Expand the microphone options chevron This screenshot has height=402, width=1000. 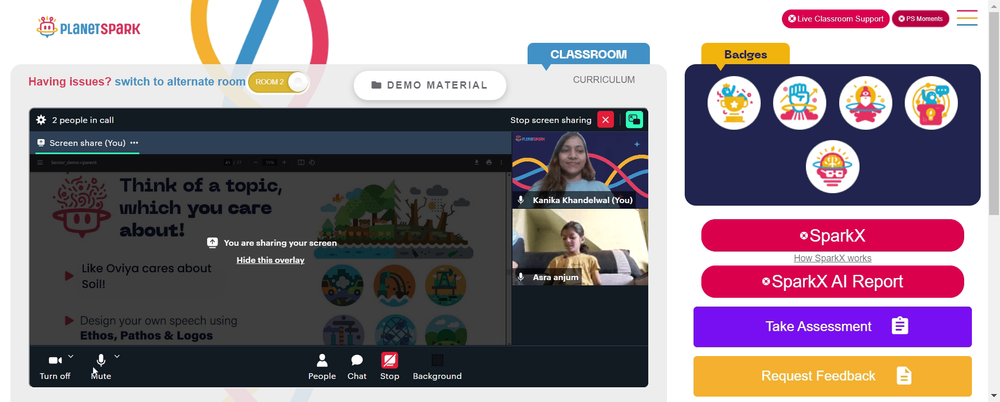coord(117,356)
